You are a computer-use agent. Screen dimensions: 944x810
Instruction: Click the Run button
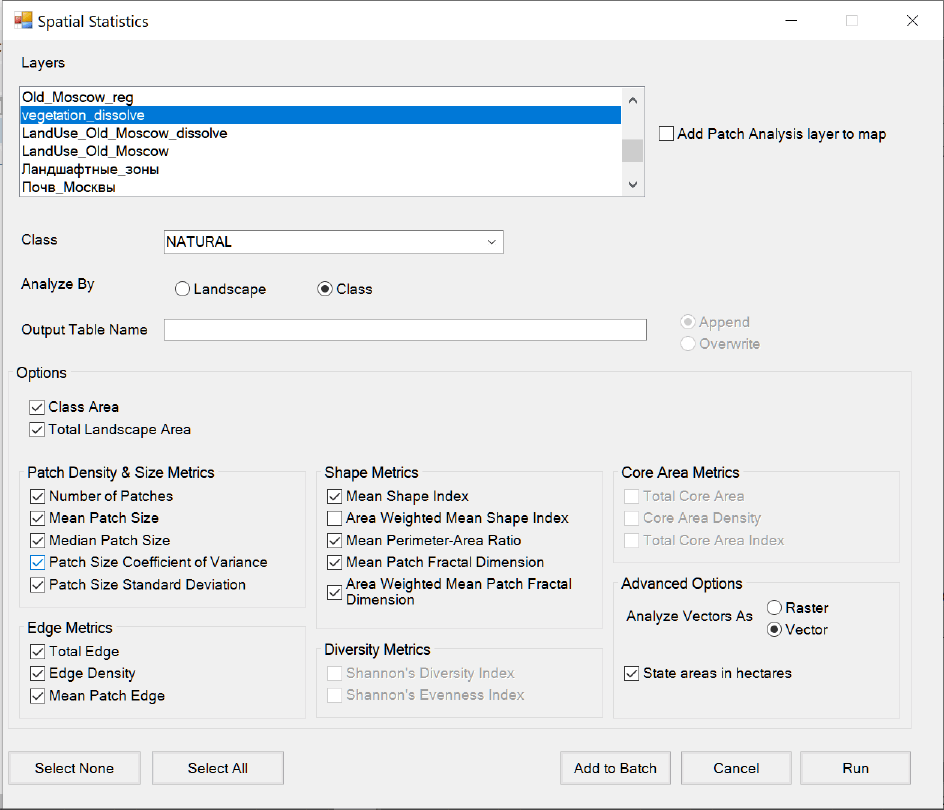point(856,768)
